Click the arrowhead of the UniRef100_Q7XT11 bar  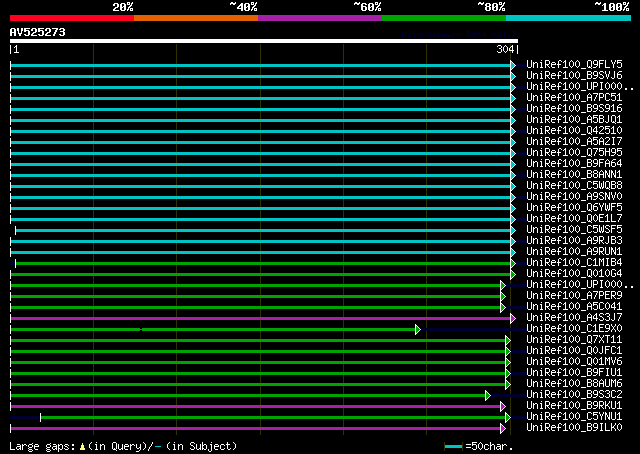tap(508, 340)
